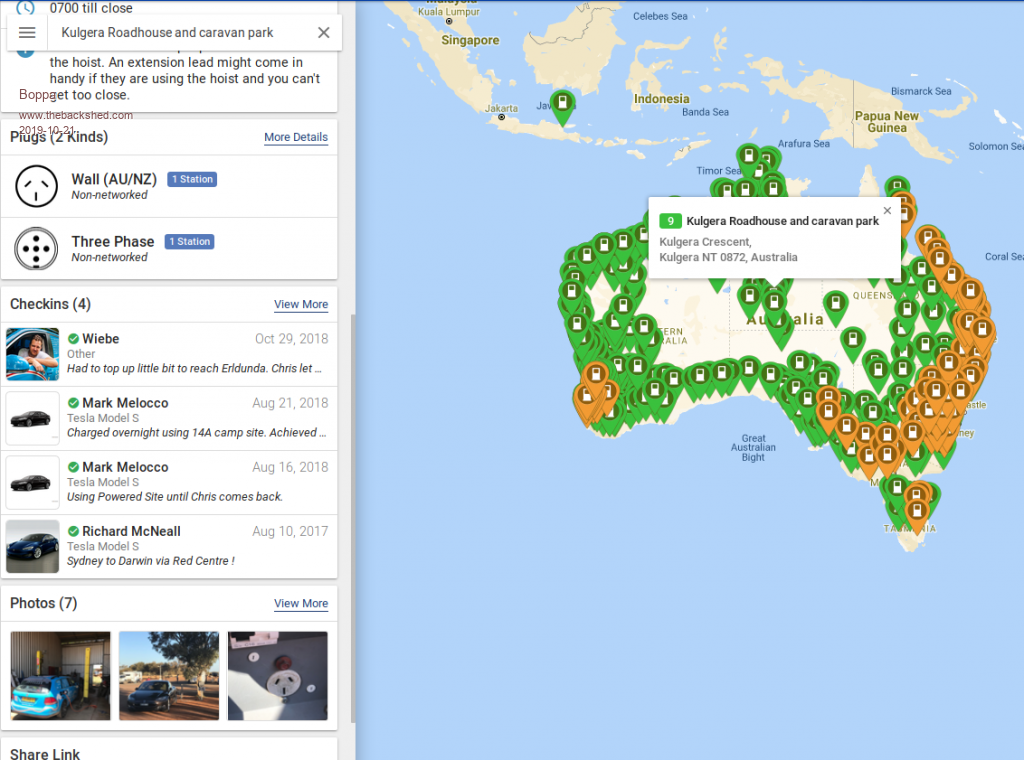Screen dimensions: 1024x760
Task: Click the green score 9 badge in popup
Action: tap(669, 221)
